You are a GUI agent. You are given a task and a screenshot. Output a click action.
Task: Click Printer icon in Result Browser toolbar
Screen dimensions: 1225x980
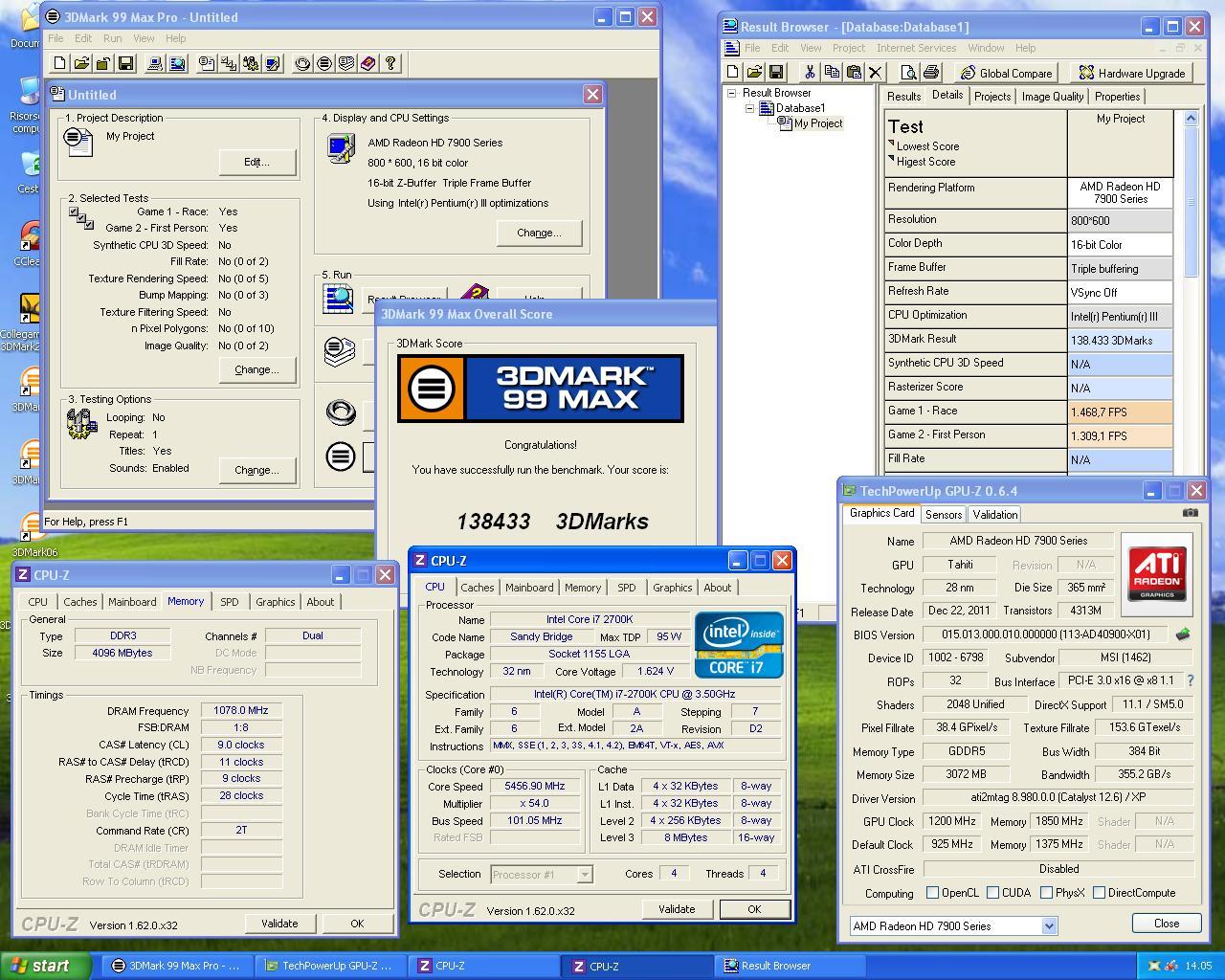pos(930,72)
